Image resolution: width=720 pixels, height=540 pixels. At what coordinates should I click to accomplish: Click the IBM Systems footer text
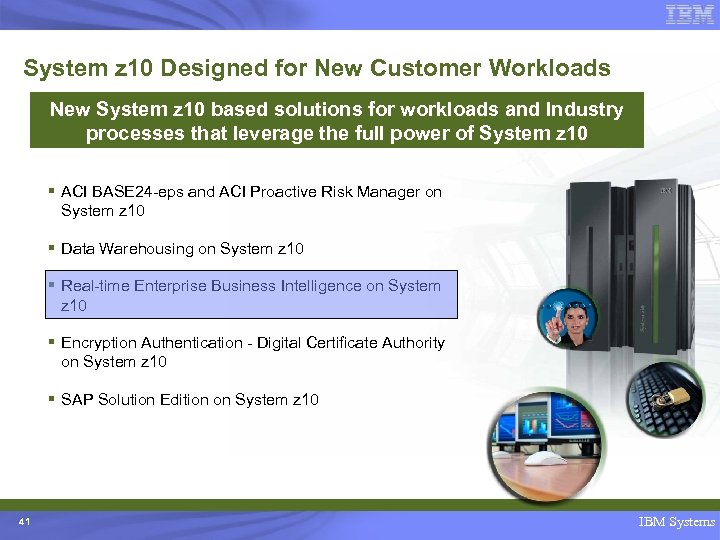coord(677,522)
